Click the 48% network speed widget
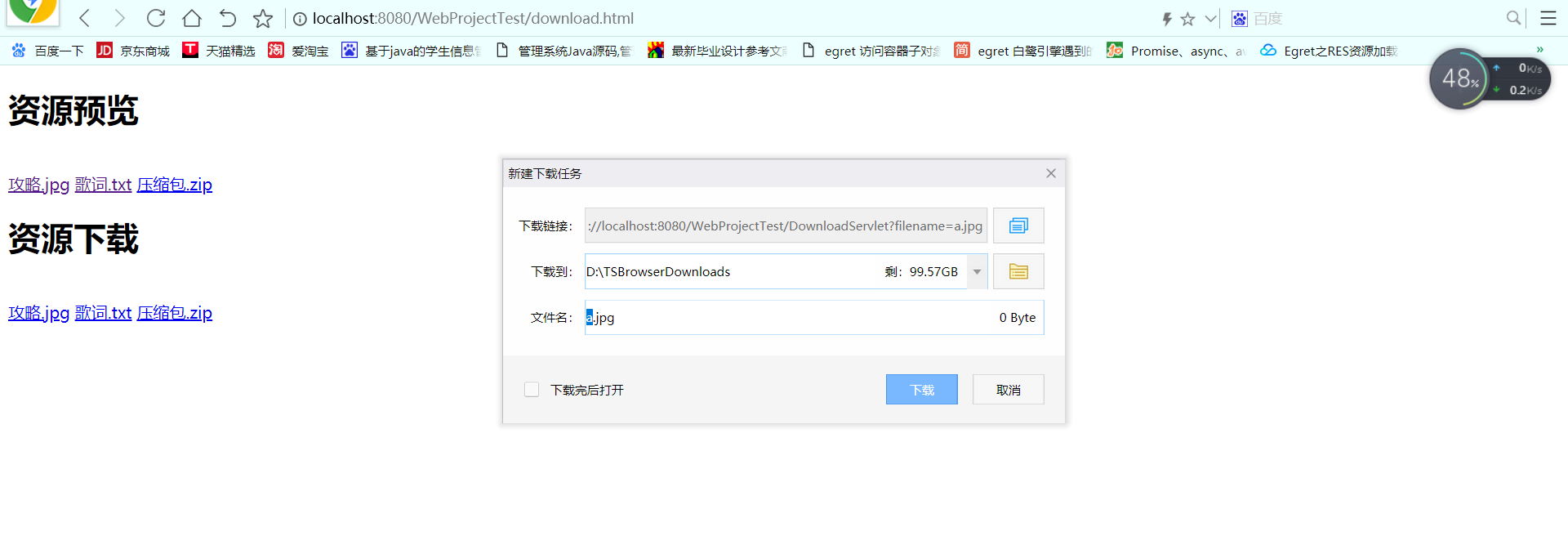This screenshot has height=536, width=1568. pyautogui.click(x=1489, y=78)
